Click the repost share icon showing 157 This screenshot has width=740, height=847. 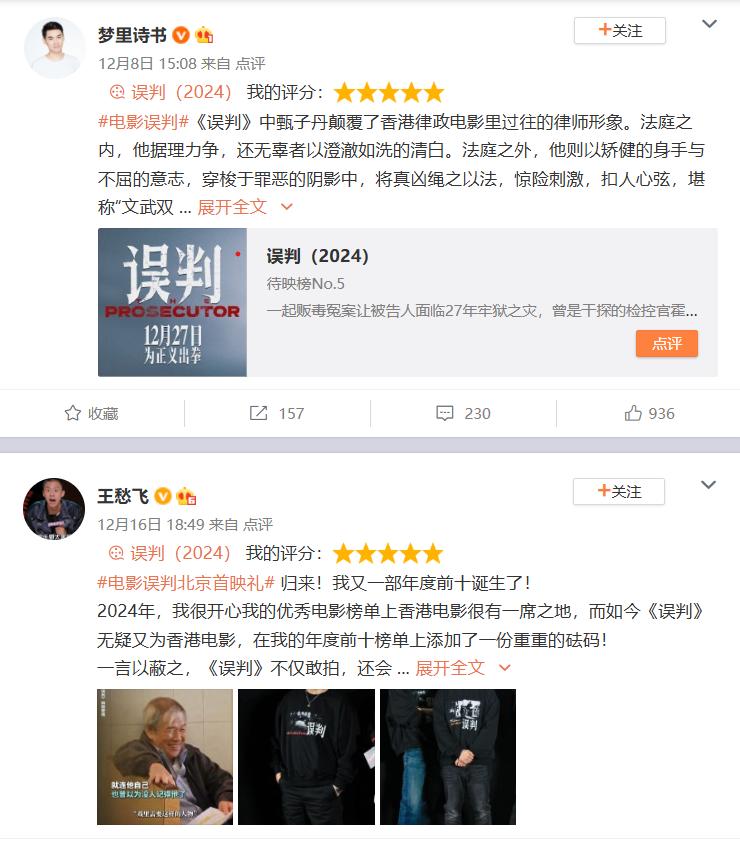point(258,413)
